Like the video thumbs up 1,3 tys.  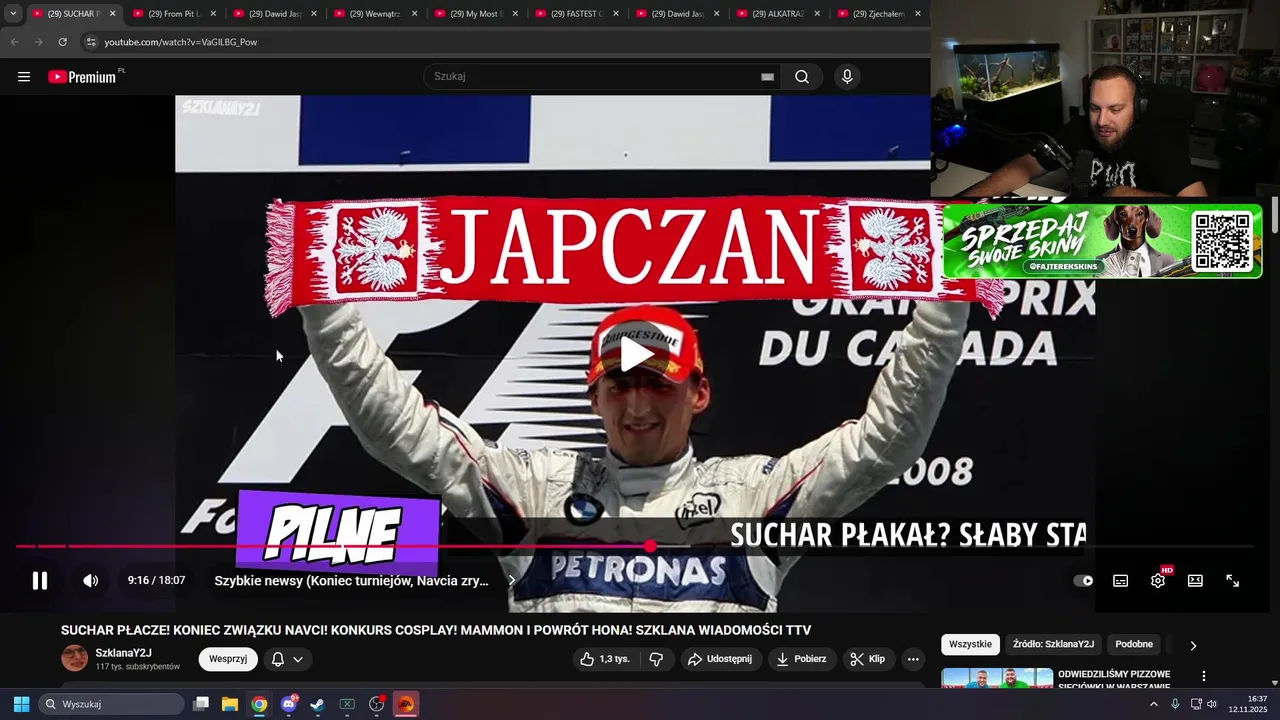[605, 659]
